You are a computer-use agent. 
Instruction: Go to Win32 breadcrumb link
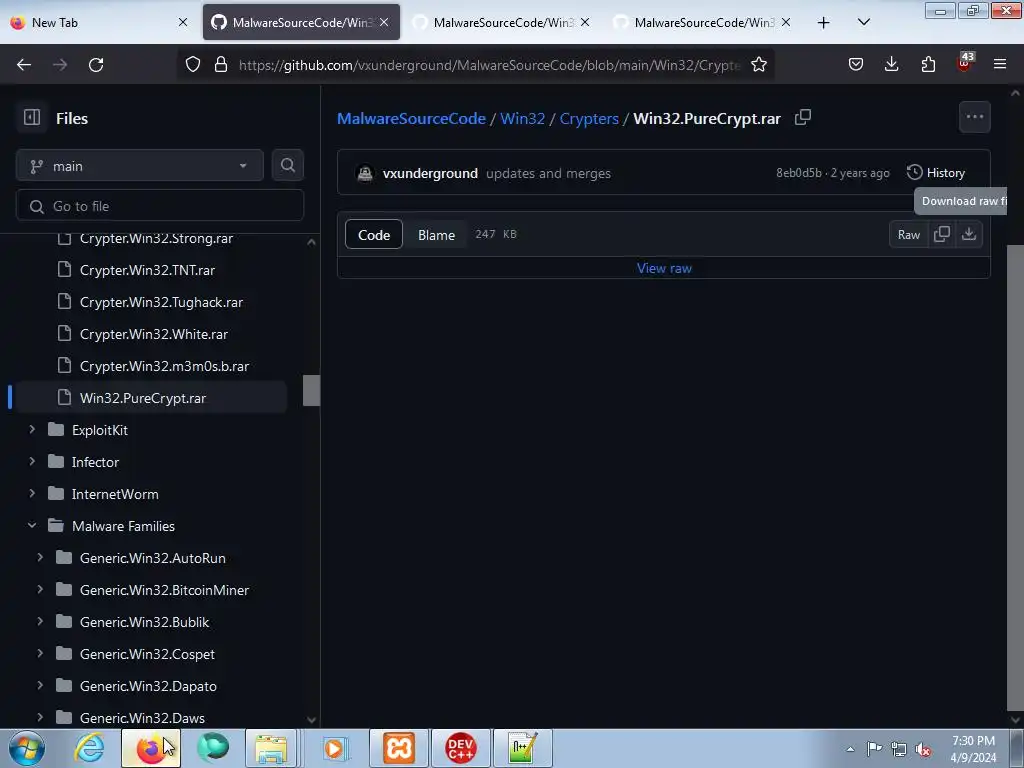[x=522, y=118]
